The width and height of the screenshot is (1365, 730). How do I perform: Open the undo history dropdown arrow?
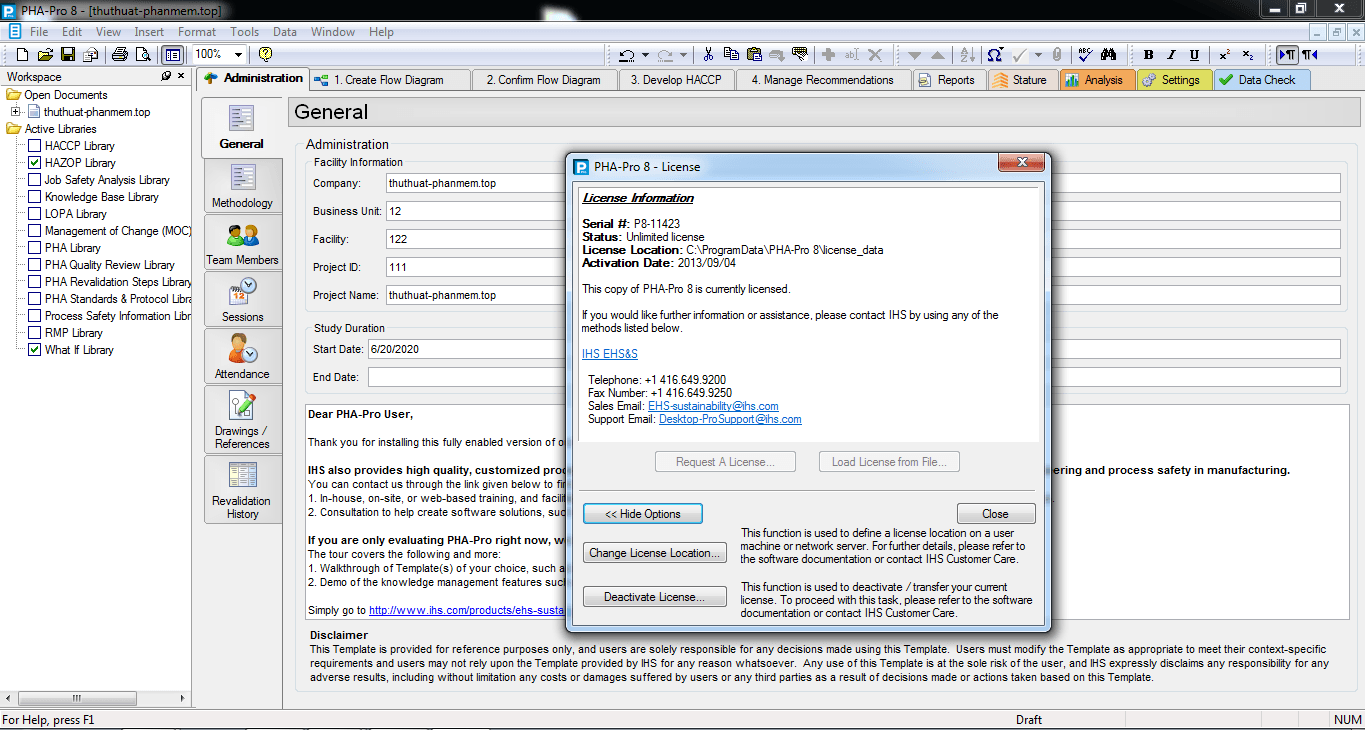645,55
